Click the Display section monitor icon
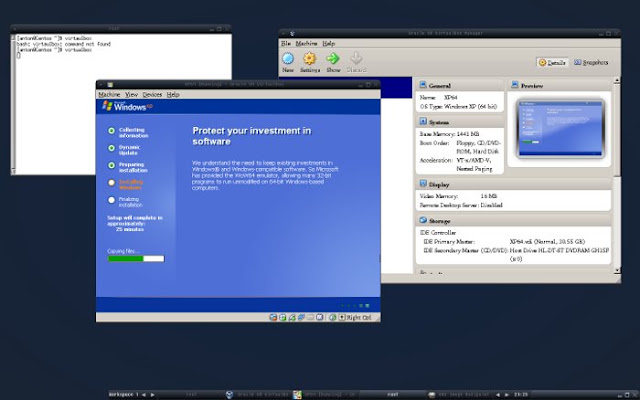The width and height of the screenshot is (640, 400). pyautogui.click(x=423, y=184)
